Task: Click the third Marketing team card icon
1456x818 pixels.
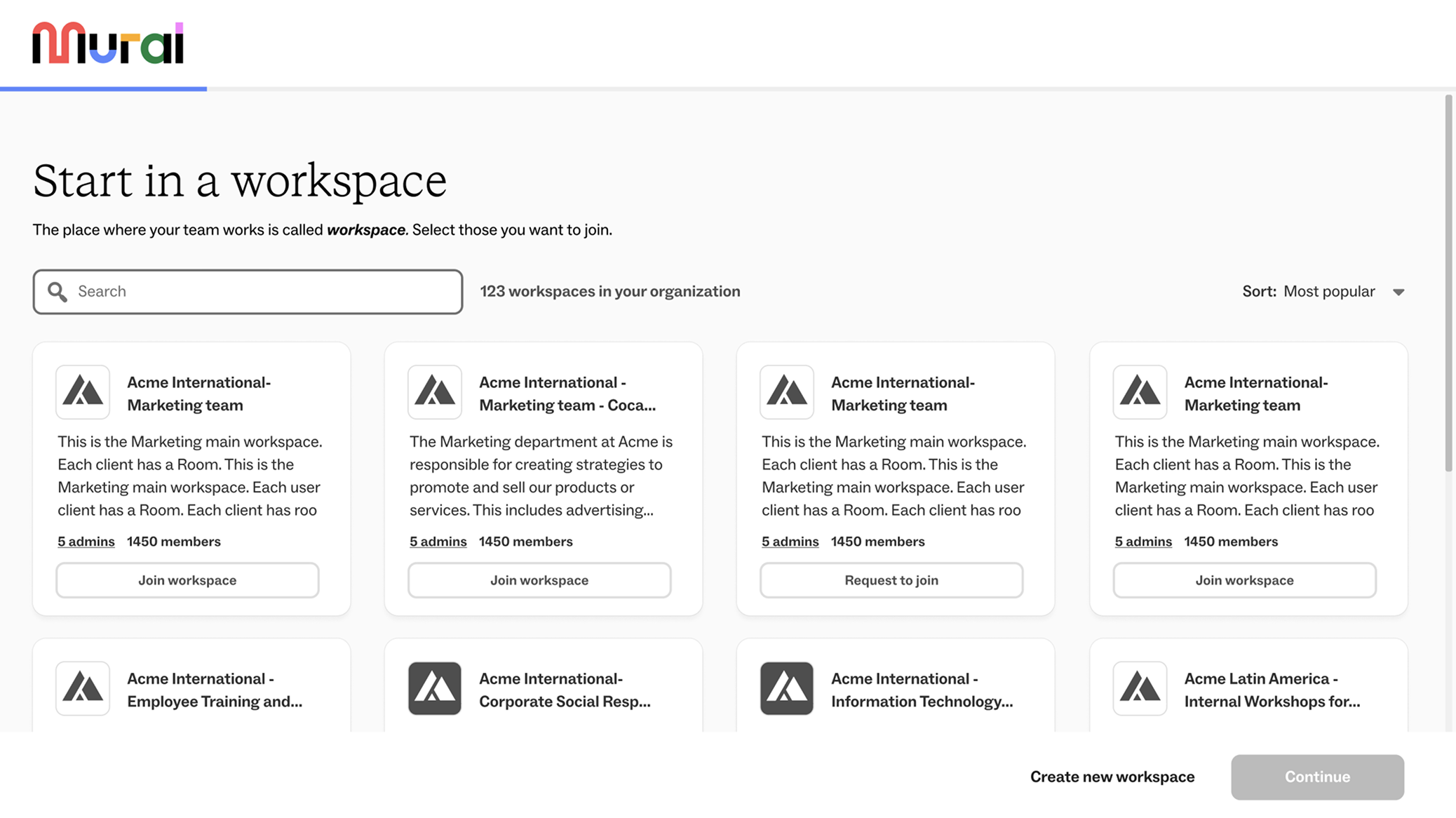Action: pyautogui.click(x=786, y=392)
